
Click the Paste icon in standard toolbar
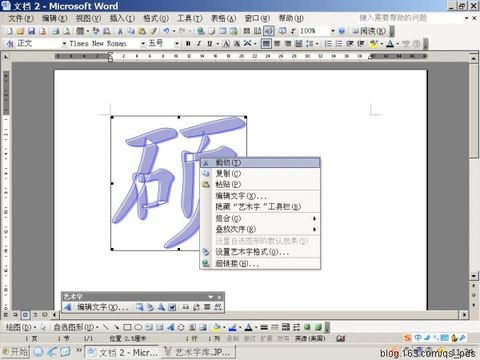pyautogui.click(x=142, y=31)
